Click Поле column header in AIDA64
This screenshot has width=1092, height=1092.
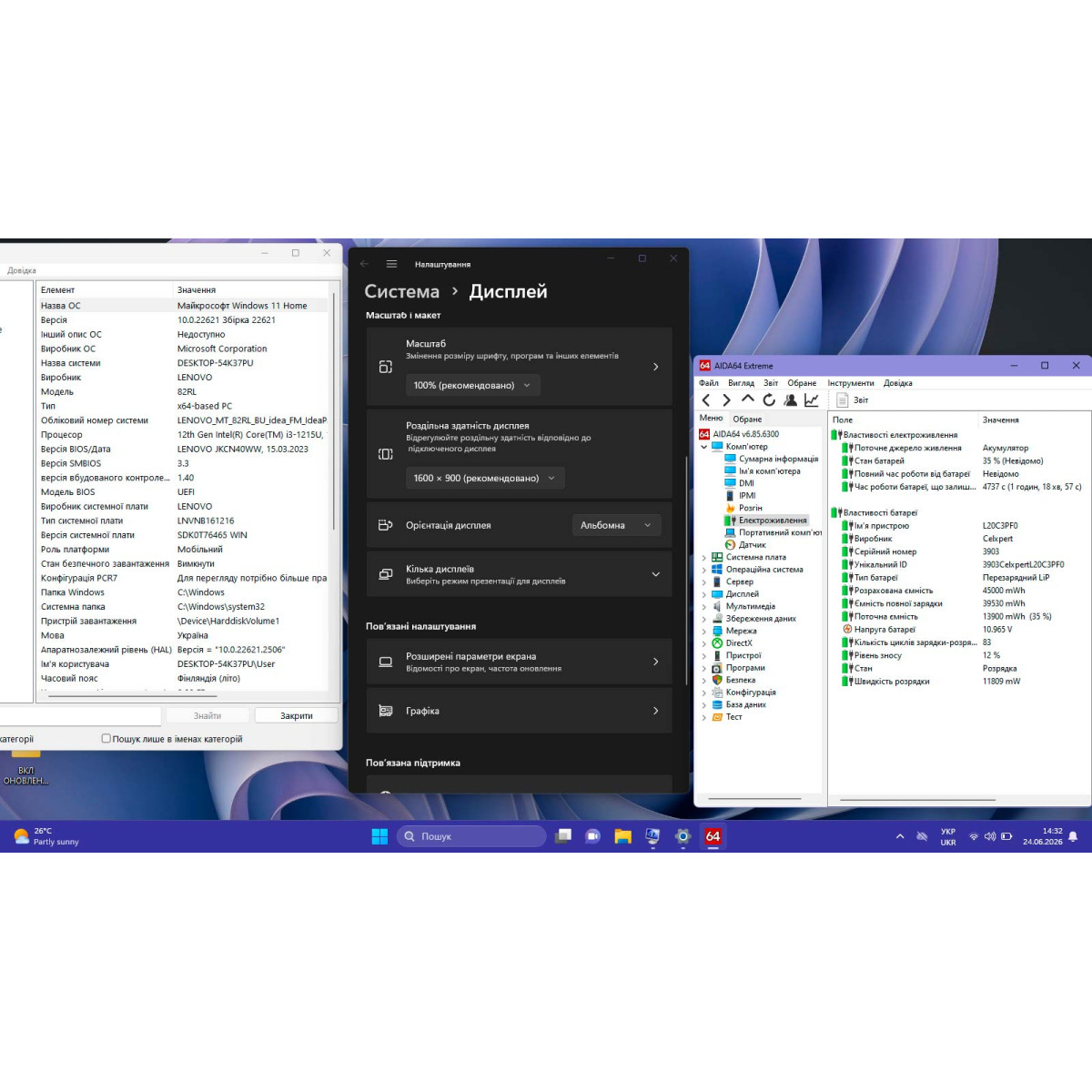pyautogui.click(x=843, y=420)
